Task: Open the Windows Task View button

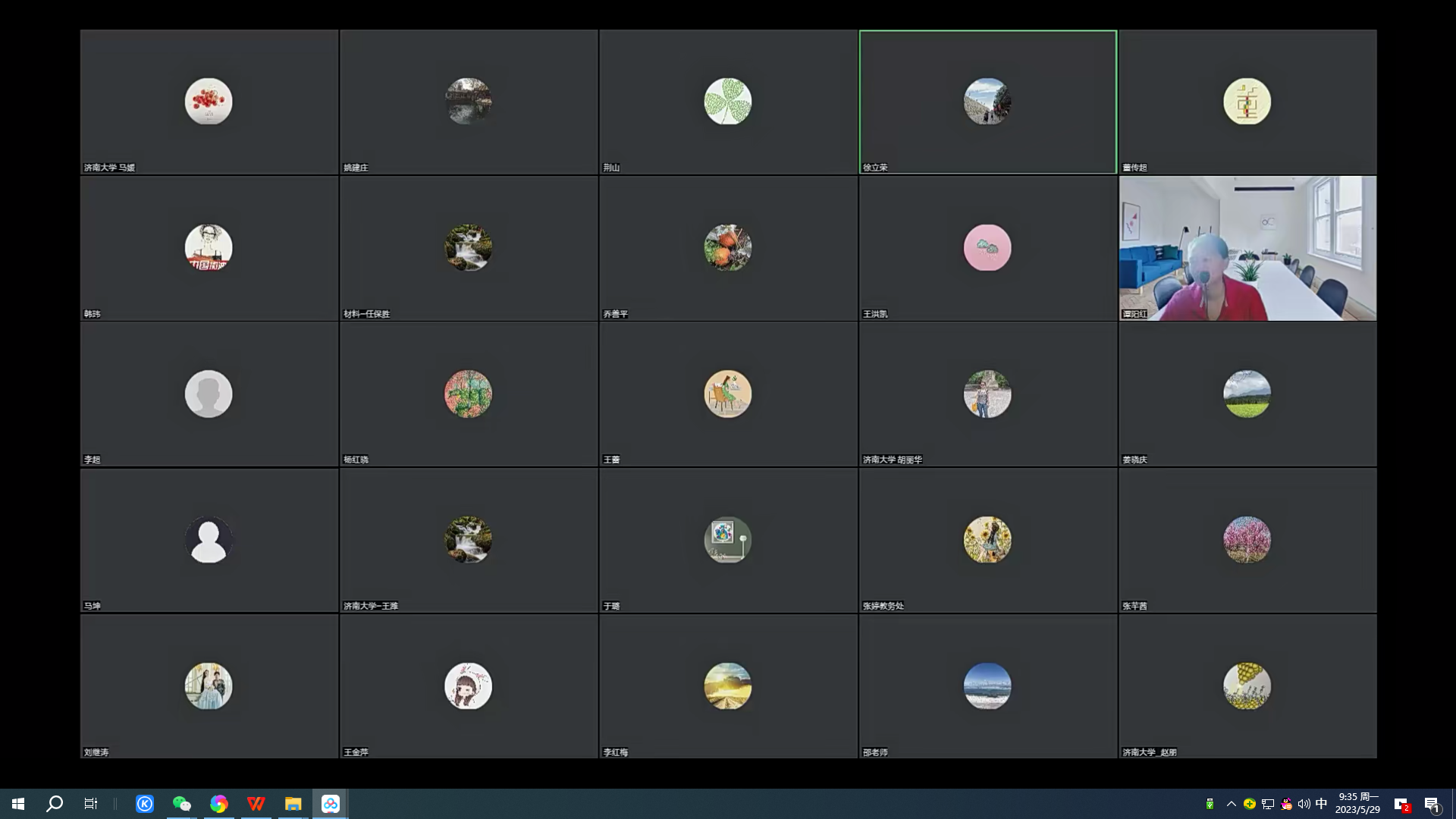Action: 91,804
